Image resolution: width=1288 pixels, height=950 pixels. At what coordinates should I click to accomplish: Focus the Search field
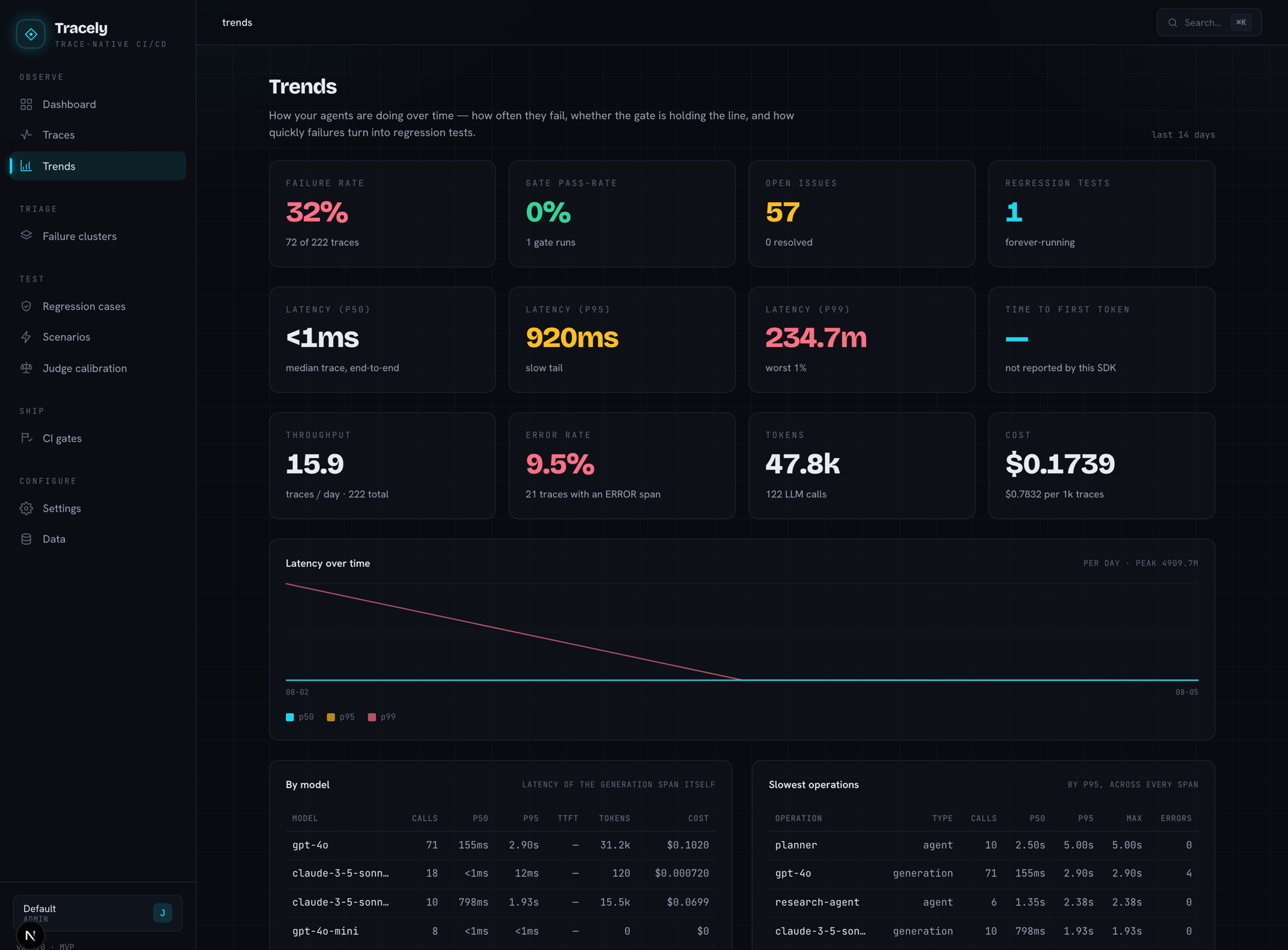click(1209, 23)
